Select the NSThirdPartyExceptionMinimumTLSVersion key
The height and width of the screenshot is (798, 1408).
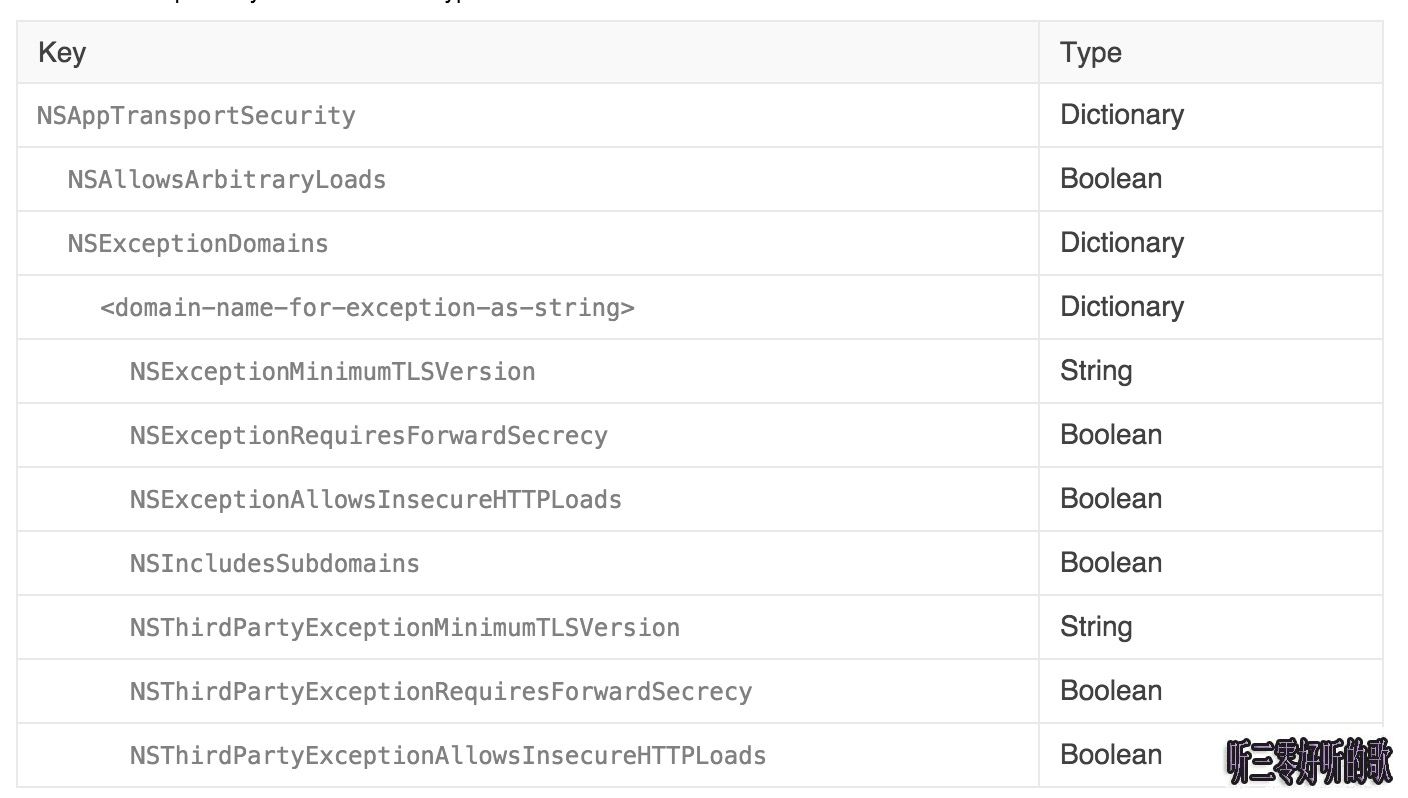405,627
